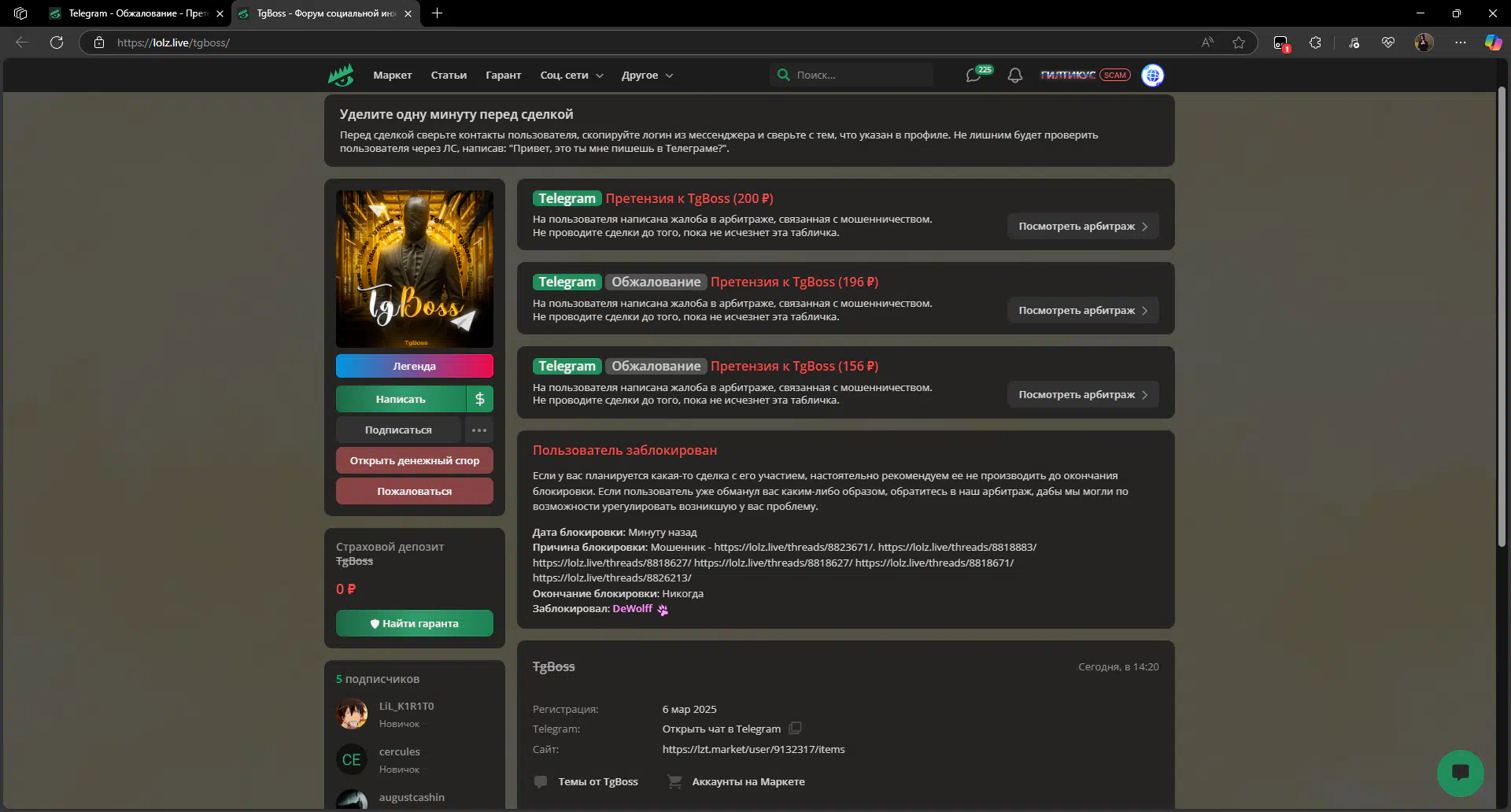Screen dimensions: 1511x812
Task: Open browser extensions puzzle icon
Action: [1315, 42]
